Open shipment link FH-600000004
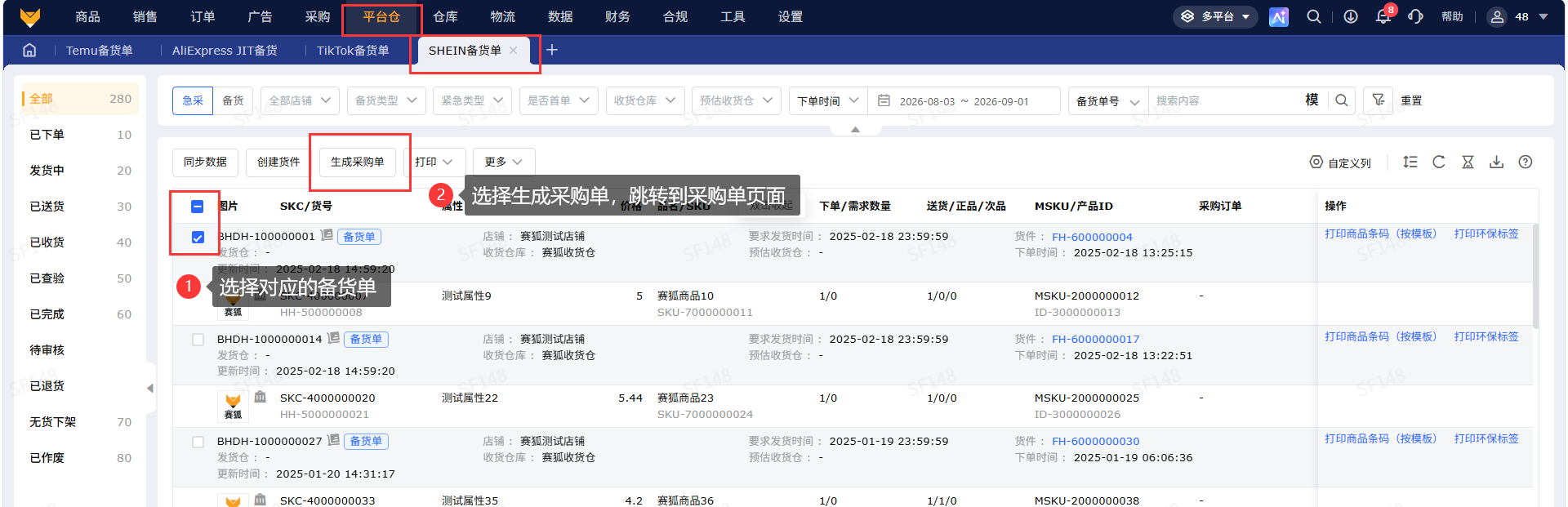Viewport: 1568px width, 507px height. click(1092, 238)
